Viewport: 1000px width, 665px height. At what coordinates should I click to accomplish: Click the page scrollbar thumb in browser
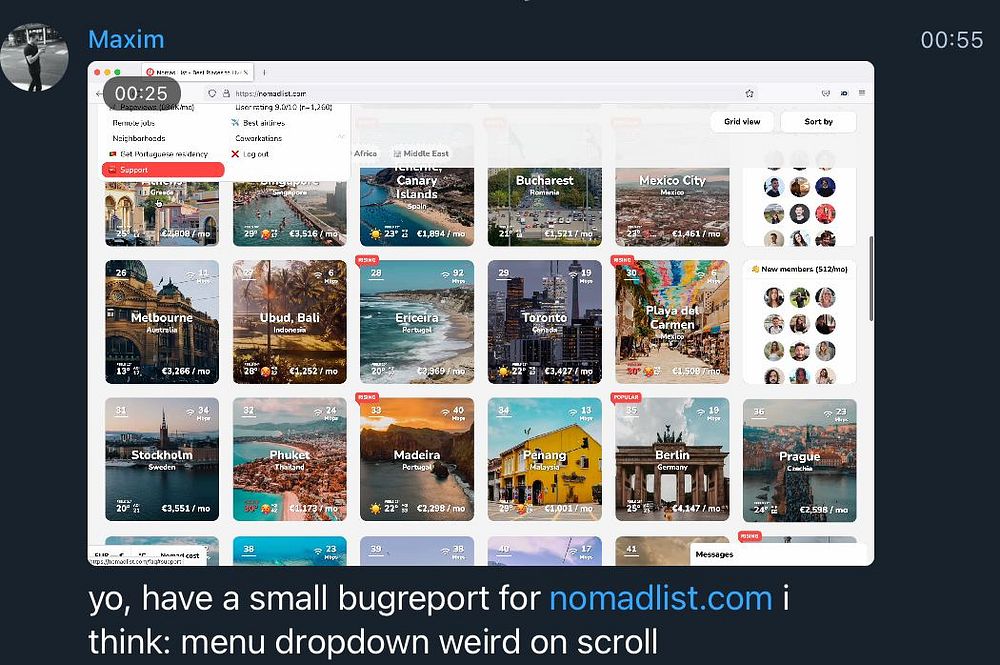click(871, 279)
